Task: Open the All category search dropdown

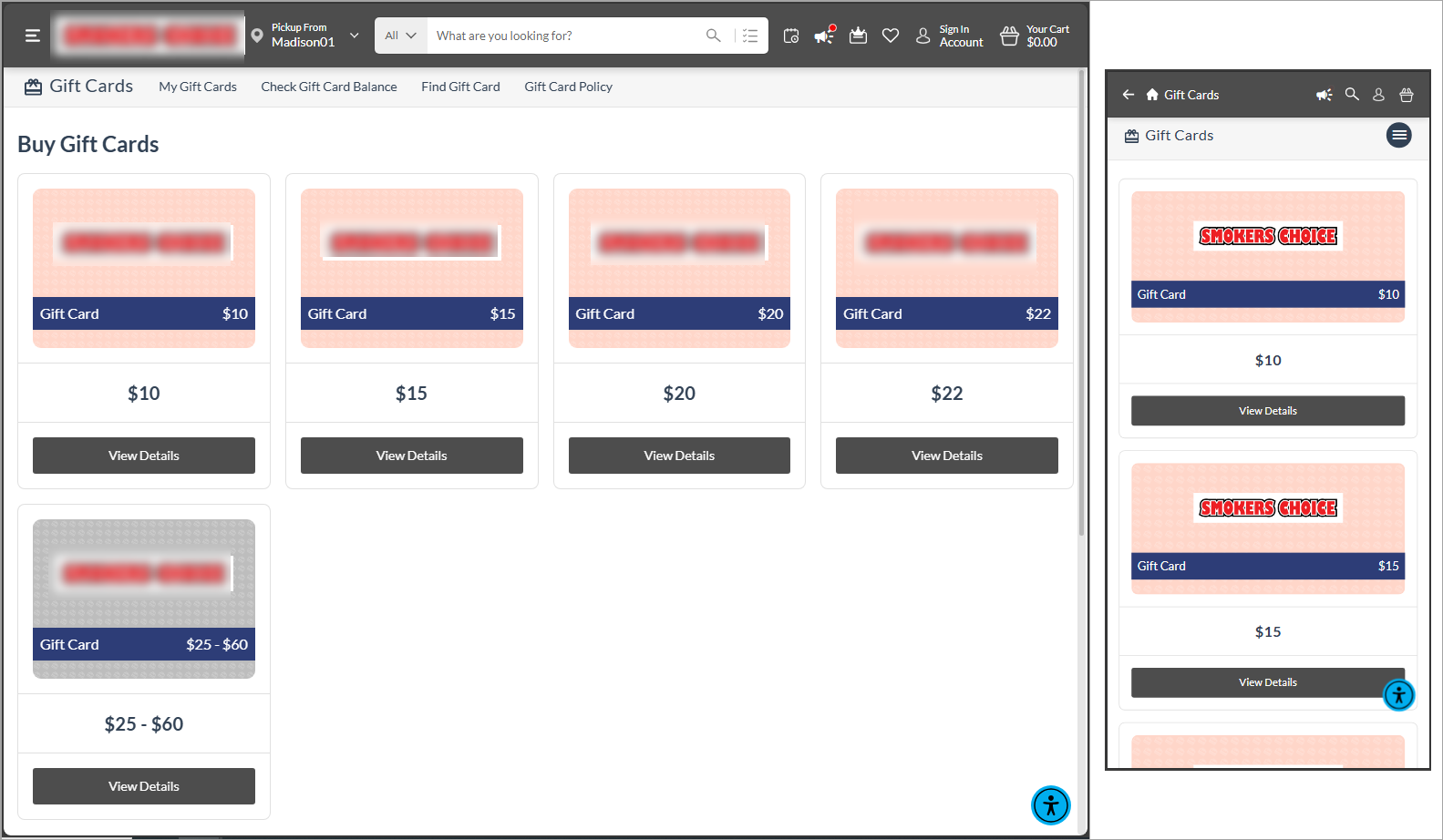Action: 400,36
